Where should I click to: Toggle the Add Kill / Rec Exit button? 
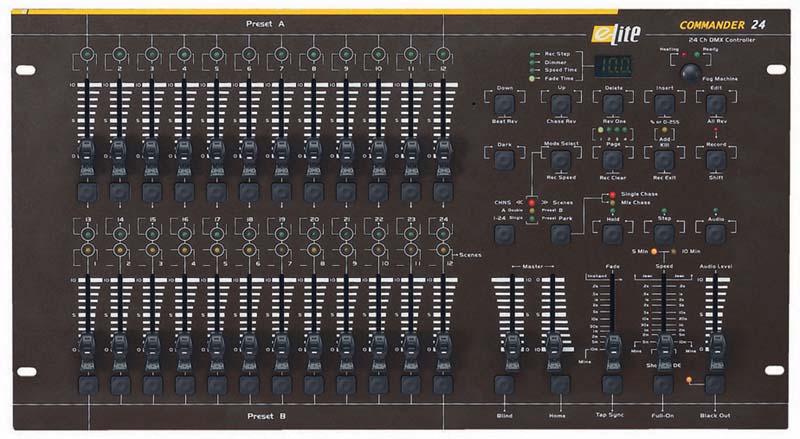coord(664,161)
